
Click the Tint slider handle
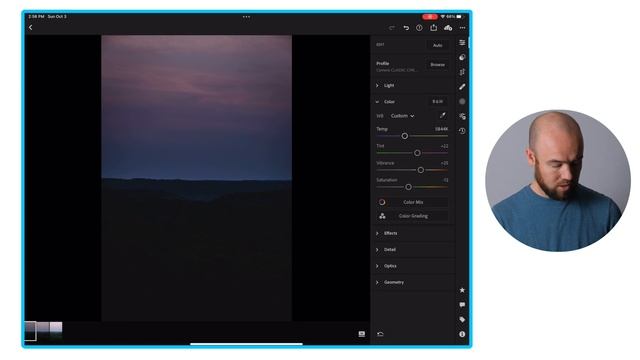[417, 153]
